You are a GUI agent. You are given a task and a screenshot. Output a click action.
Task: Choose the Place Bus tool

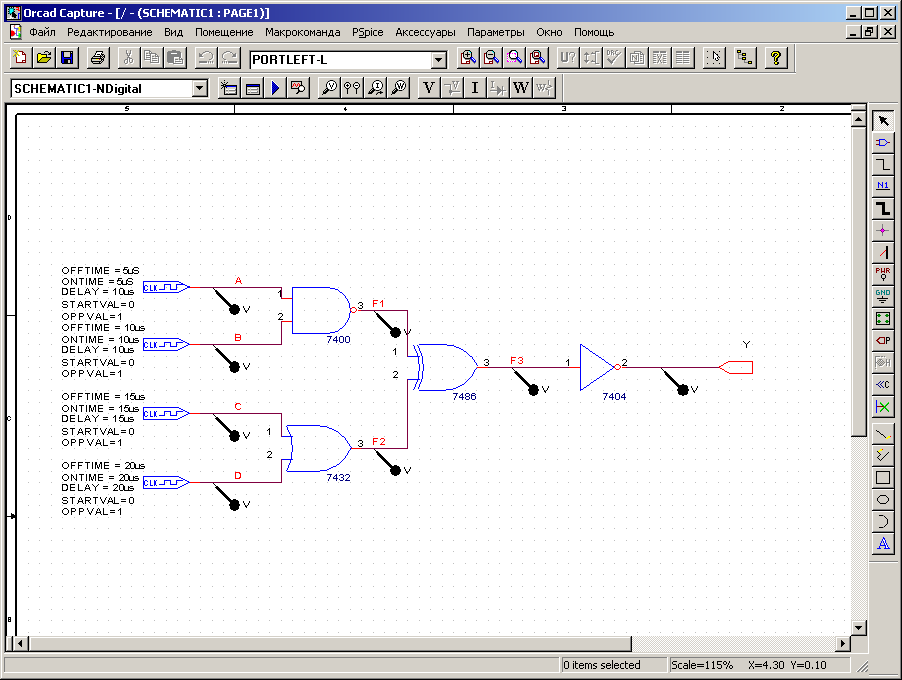tap(882, 208)
